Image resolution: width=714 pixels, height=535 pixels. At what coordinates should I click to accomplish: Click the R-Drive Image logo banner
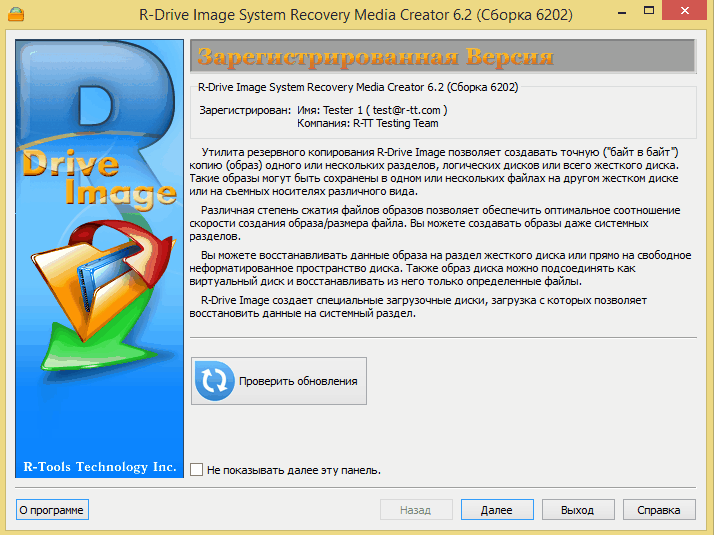99,258
